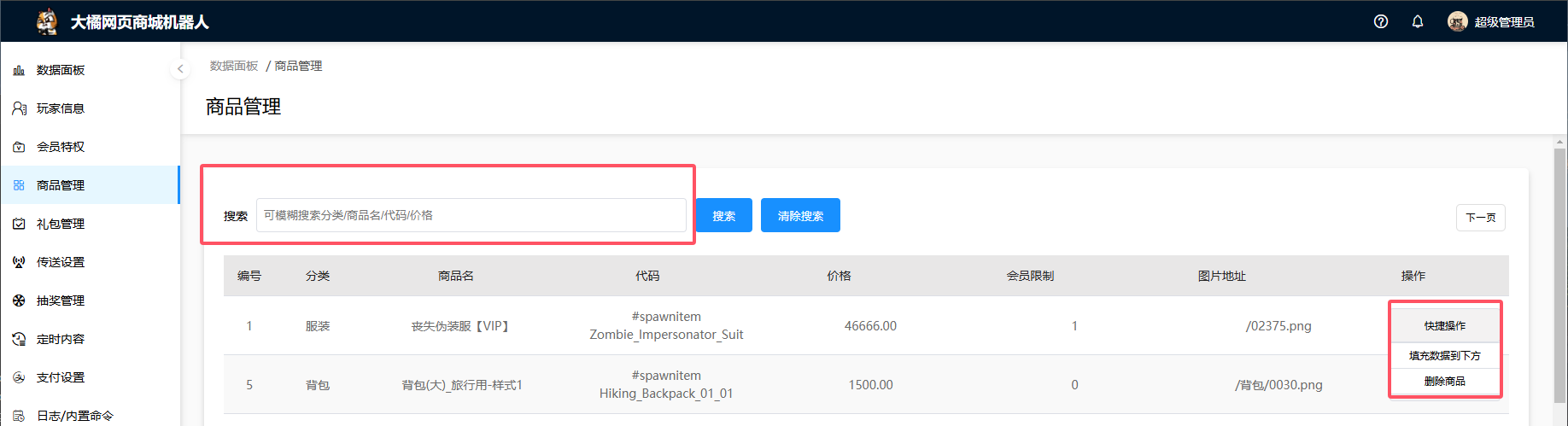Choose 删除商品 from the quick menu
Screen dimensions: 1568x426
[x=1444, y=381]
